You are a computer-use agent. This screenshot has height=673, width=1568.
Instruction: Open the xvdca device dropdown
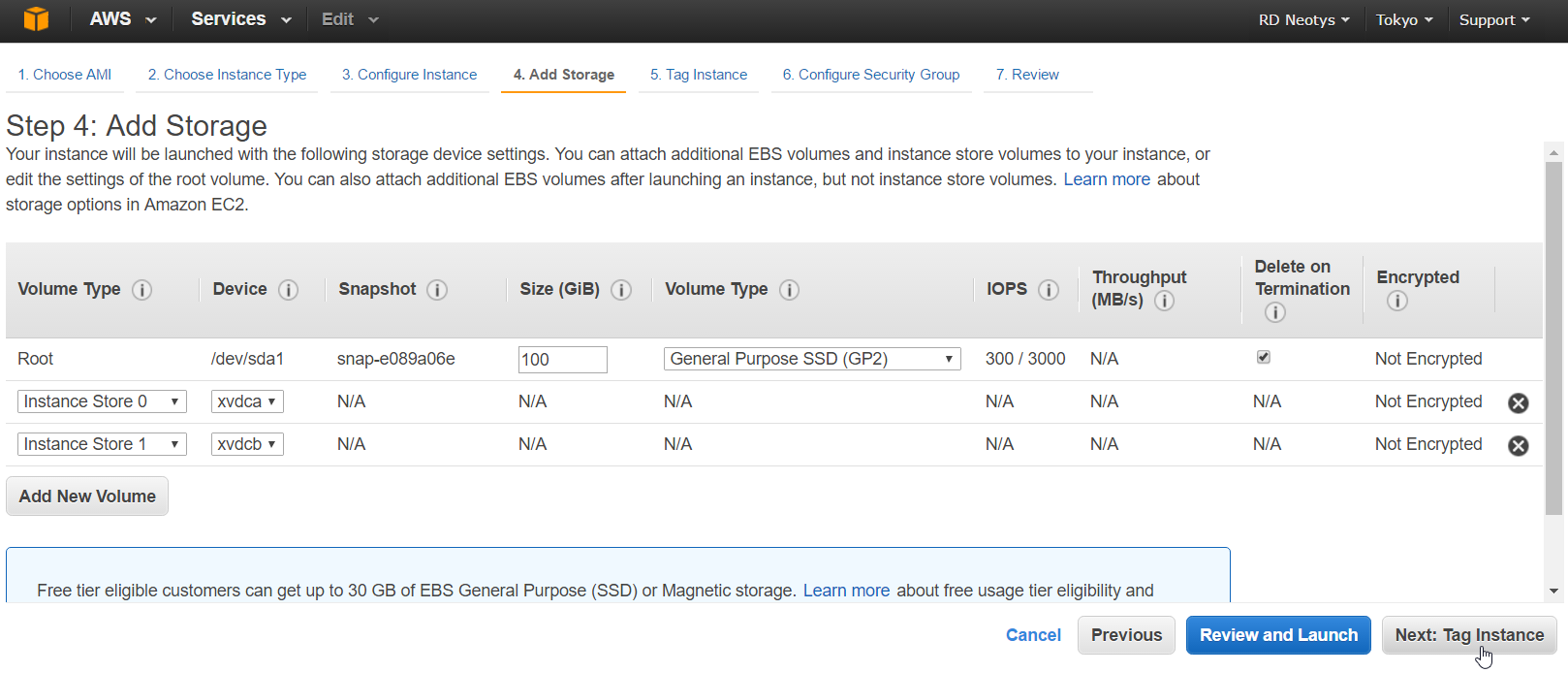click(x=247, y=401)
